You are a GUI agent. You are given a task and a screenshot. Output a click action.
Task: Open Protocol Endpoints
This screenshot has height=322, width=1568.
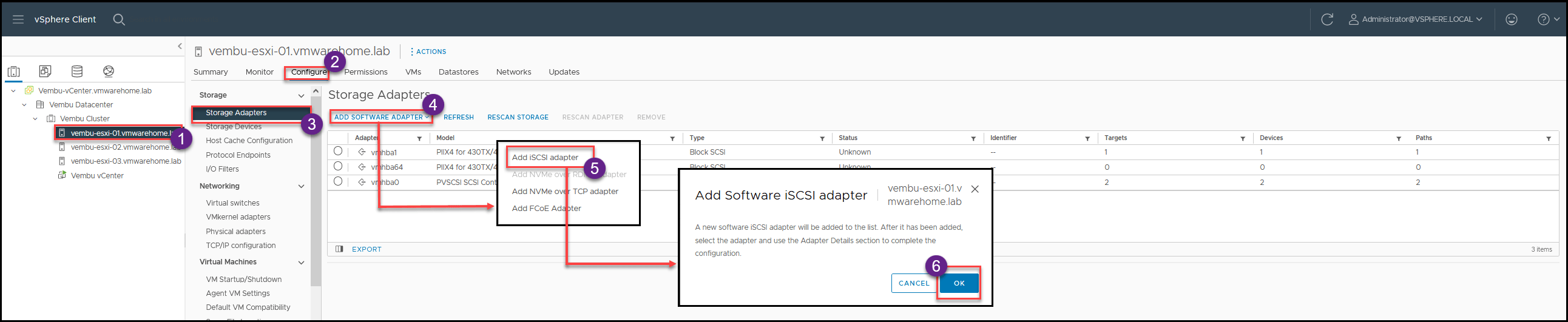click(238, 155)
